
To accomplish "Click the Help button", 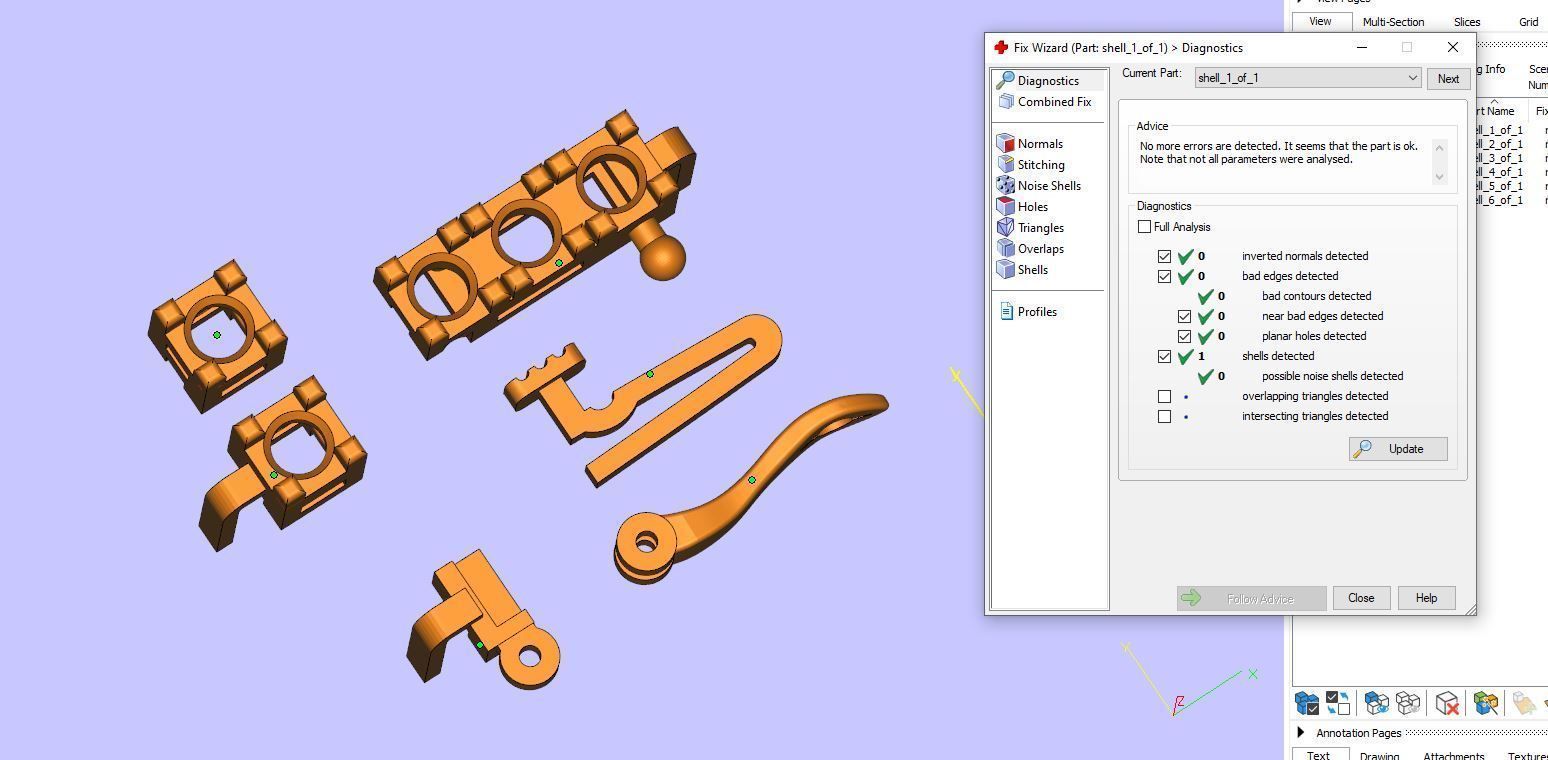I will tap(1426, 598).
